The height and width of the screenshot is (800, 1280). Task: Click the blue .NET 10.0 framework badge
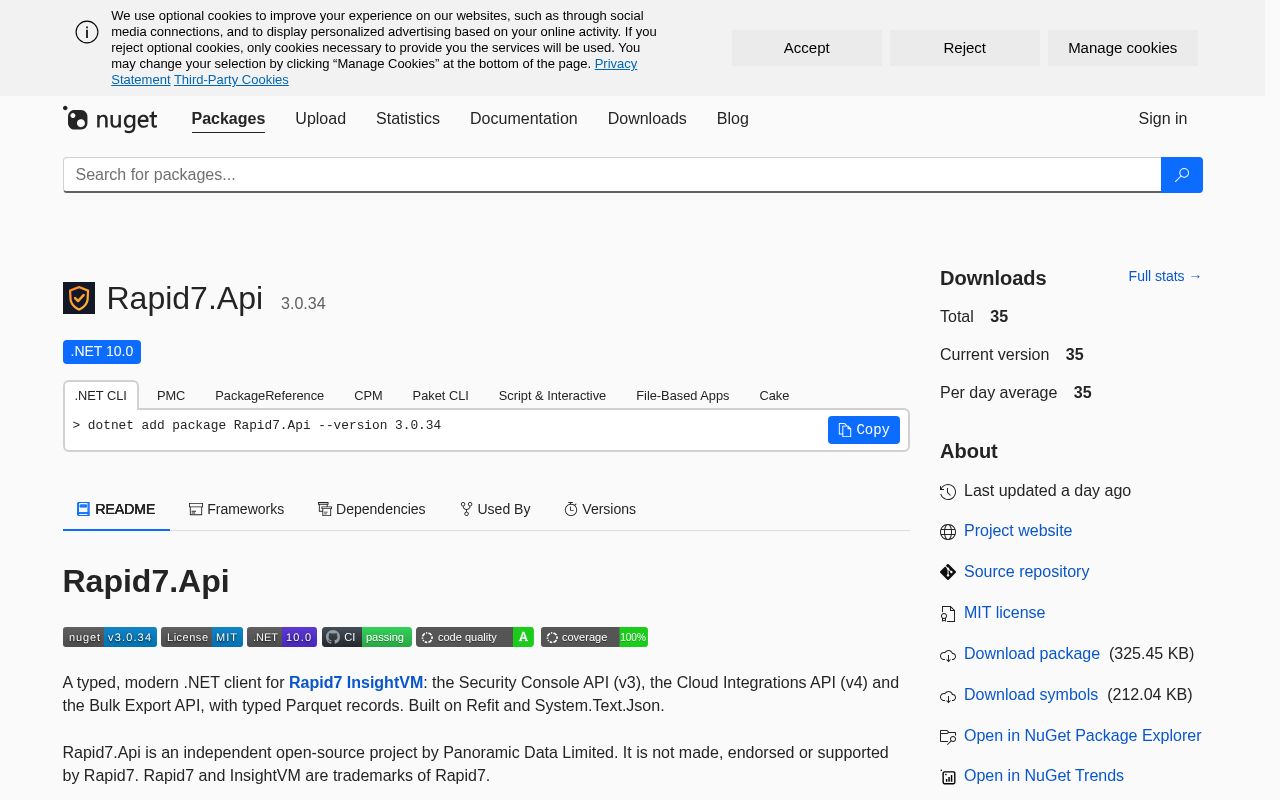coord(102,352)
